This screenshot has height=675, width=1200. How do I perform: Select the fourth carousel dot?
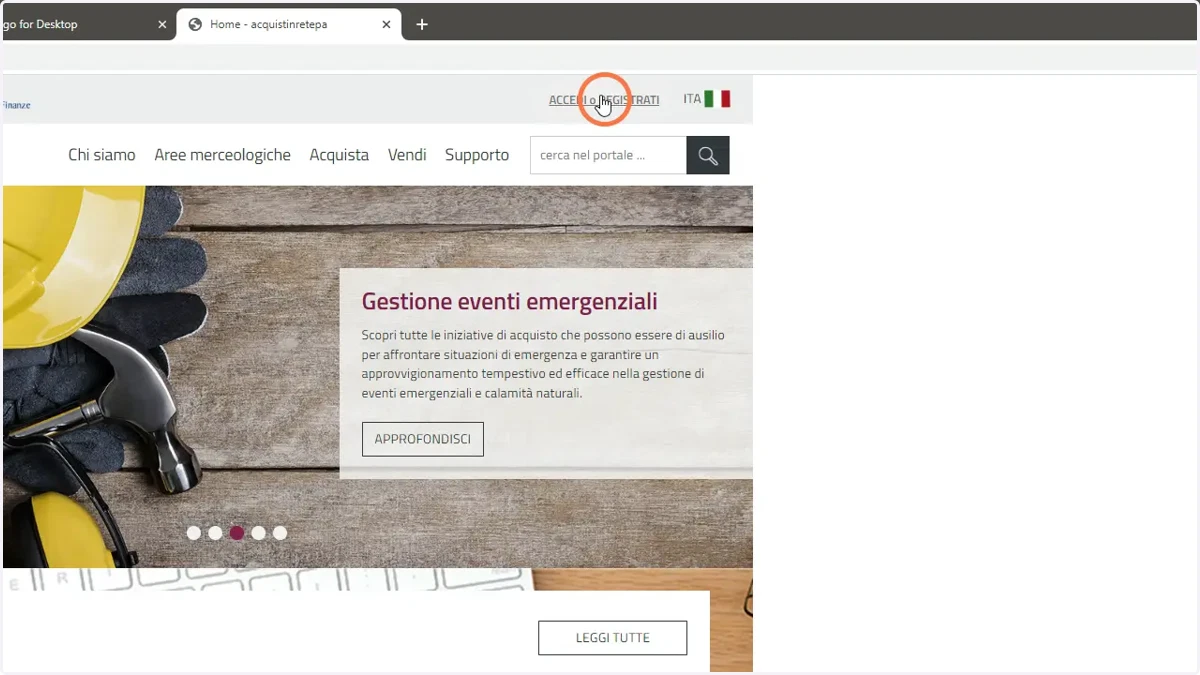click(259, 533)
